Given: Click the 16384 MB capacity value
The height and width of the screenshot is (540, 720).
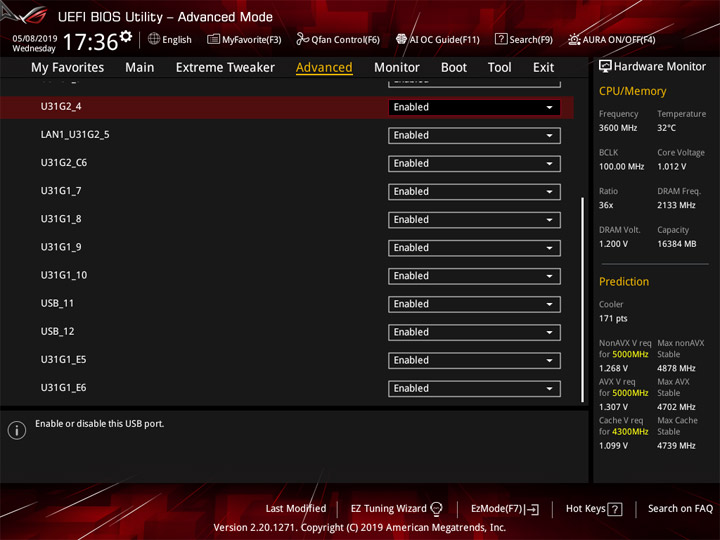Looking at the screenshot, I should tap(676, 244).
